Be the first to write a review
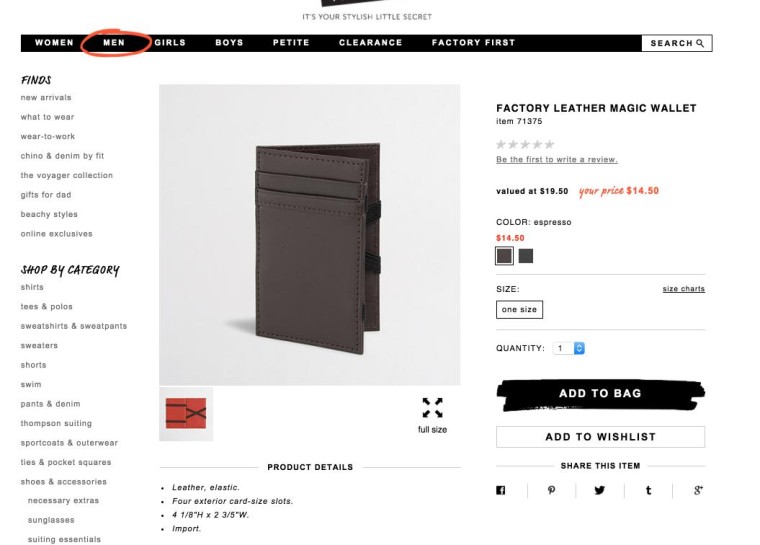This screenshot has height=545, width=760. tap(557, 160)
